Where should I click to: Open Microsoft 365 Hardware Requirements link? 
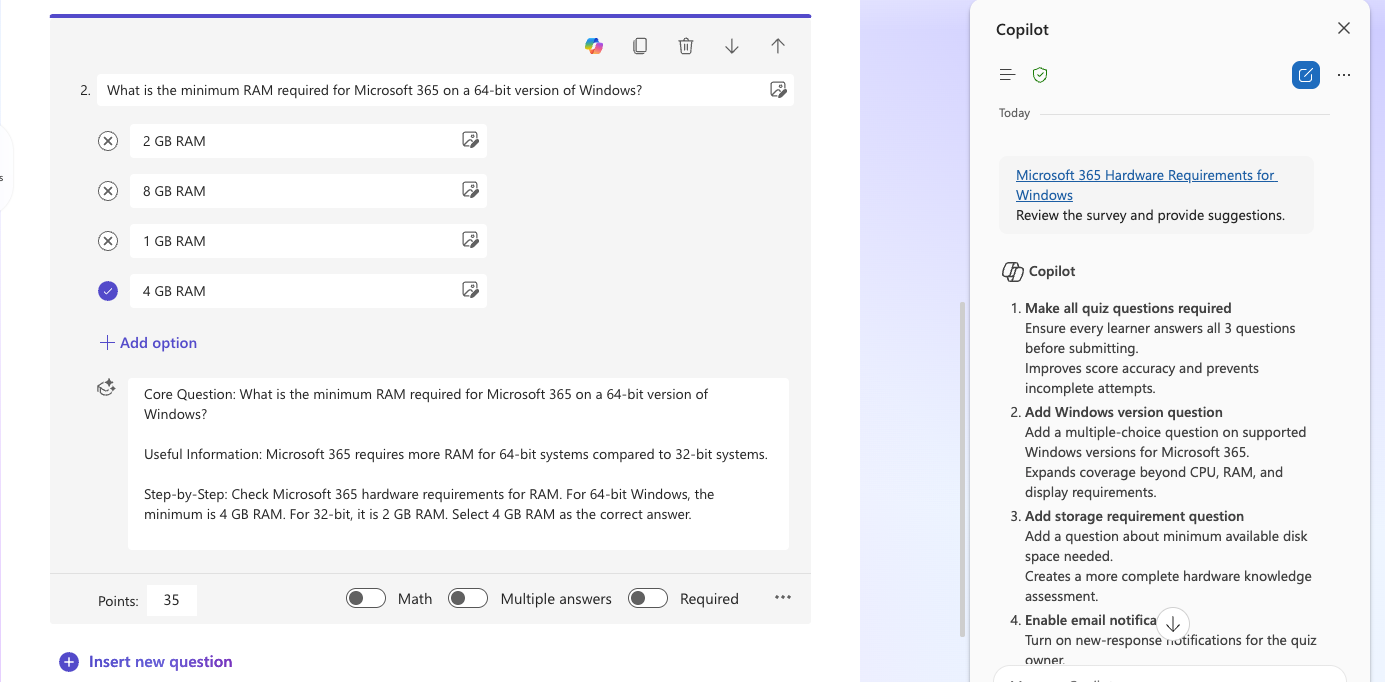(x=1146, y=185)
